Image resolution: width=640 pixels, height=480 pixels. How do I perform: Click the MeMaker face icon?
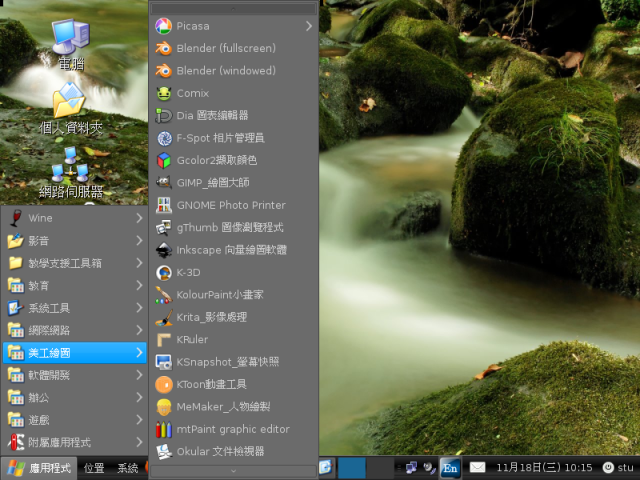164,407
